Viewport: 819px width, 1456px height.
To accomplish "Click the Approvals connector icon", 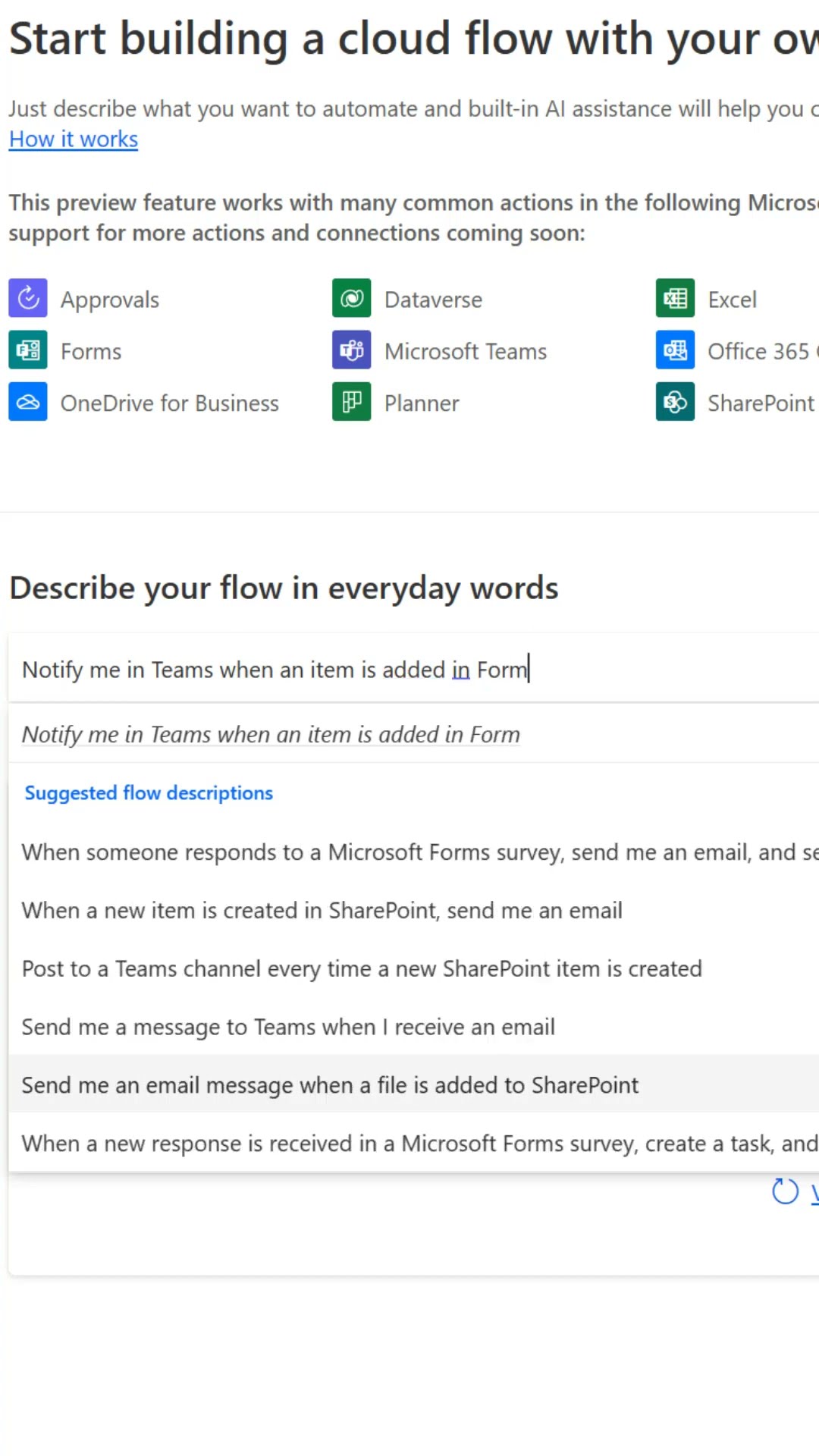I will pyautogui.click(x=28, y=298).
